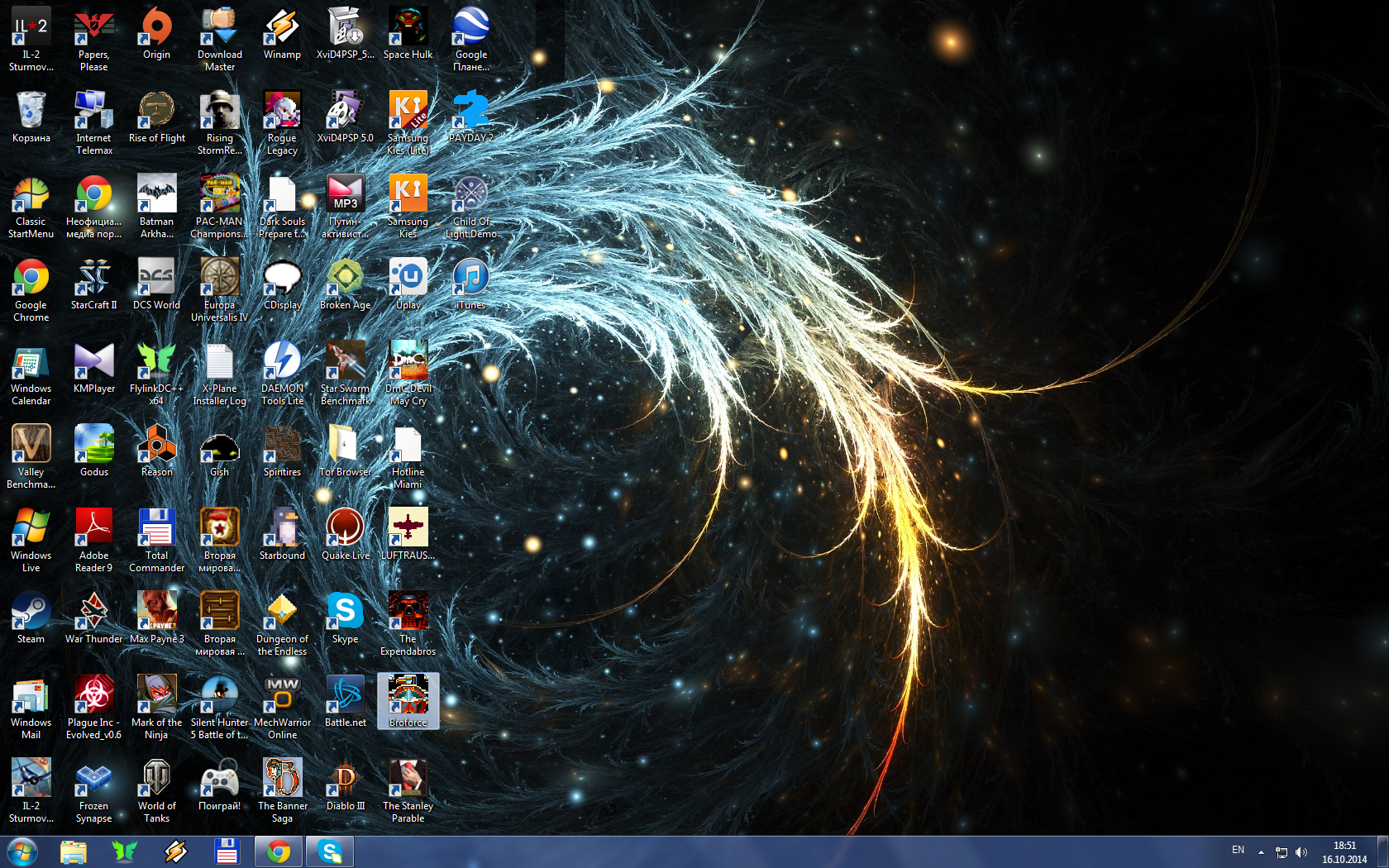
Task: Launch the StarCraft II desktop icon
Action: tap(93, 284)
